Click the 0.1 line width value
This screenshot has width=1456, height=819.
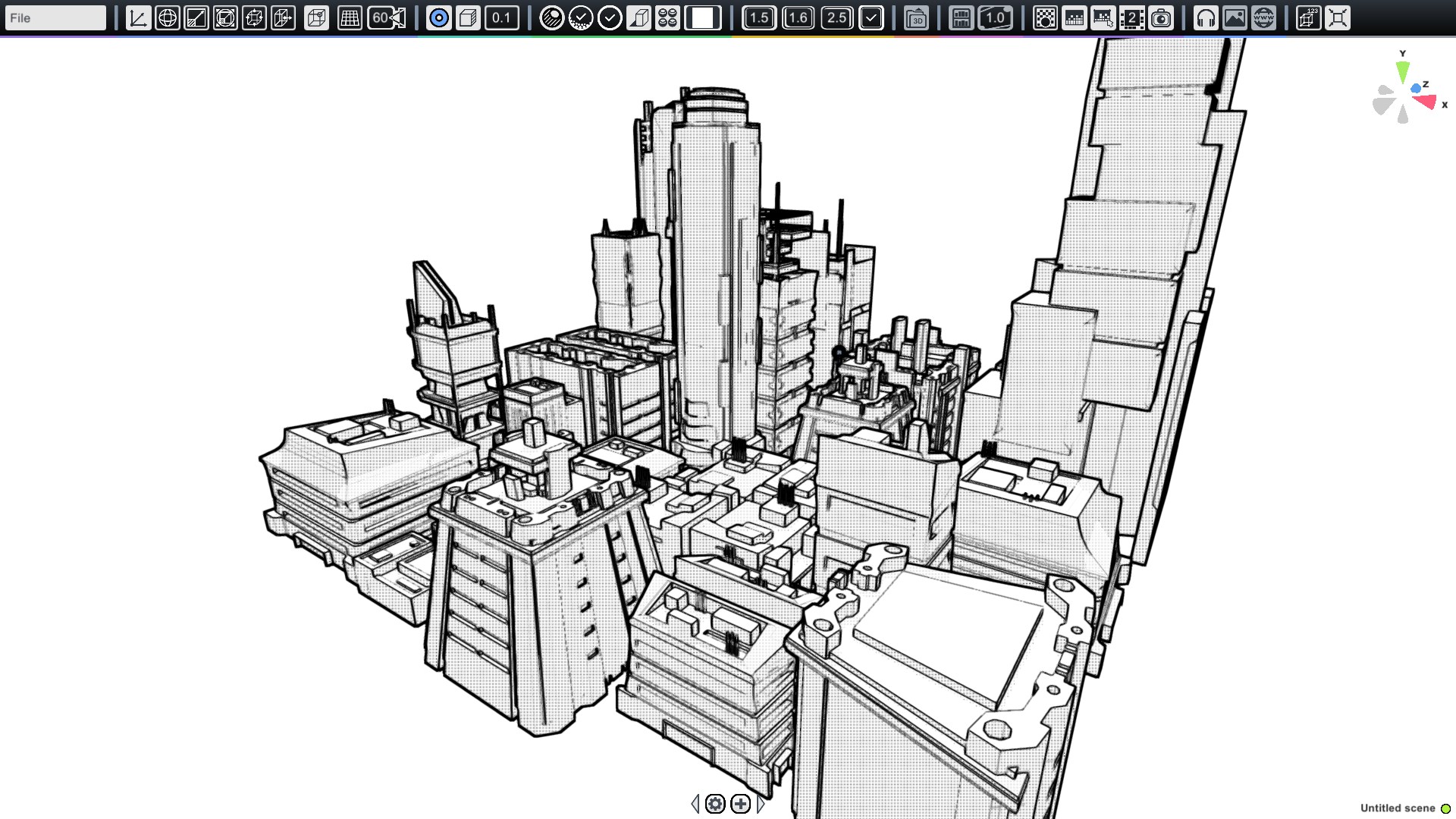coord(501,17)
